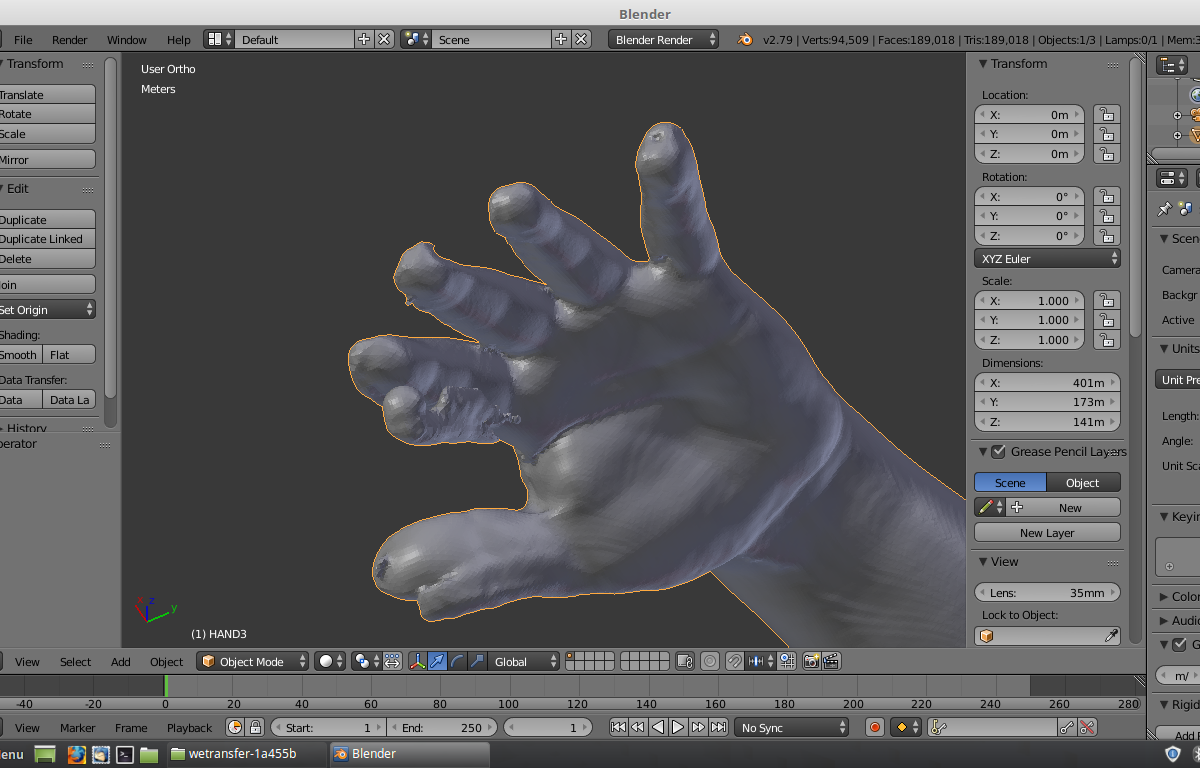Click the pin icon in Properties editor
Screen dimensions: 1200x768
coord(1164,209)
